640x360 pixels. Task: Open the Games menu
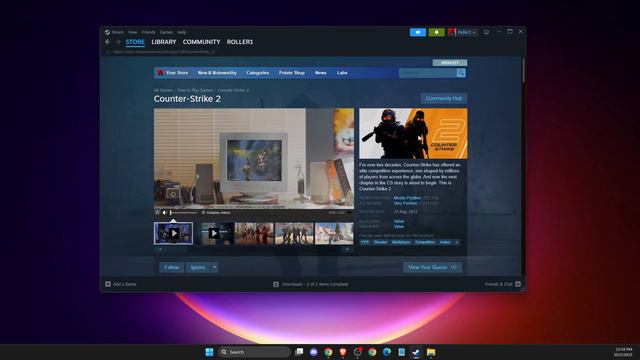[166, 32]
